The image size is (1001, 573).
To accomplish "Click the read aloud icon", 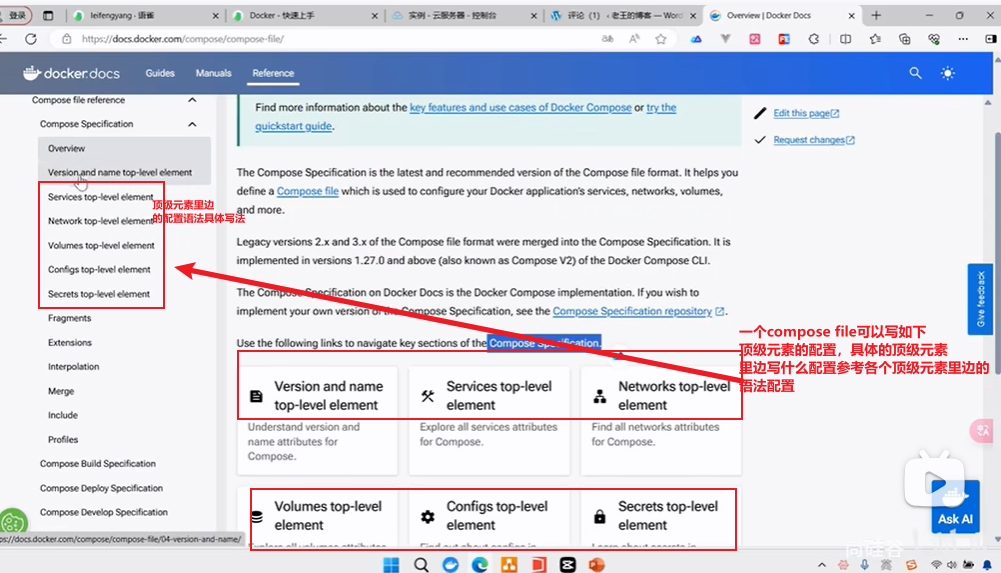I will pyautogui.click(x=634, y=39).
